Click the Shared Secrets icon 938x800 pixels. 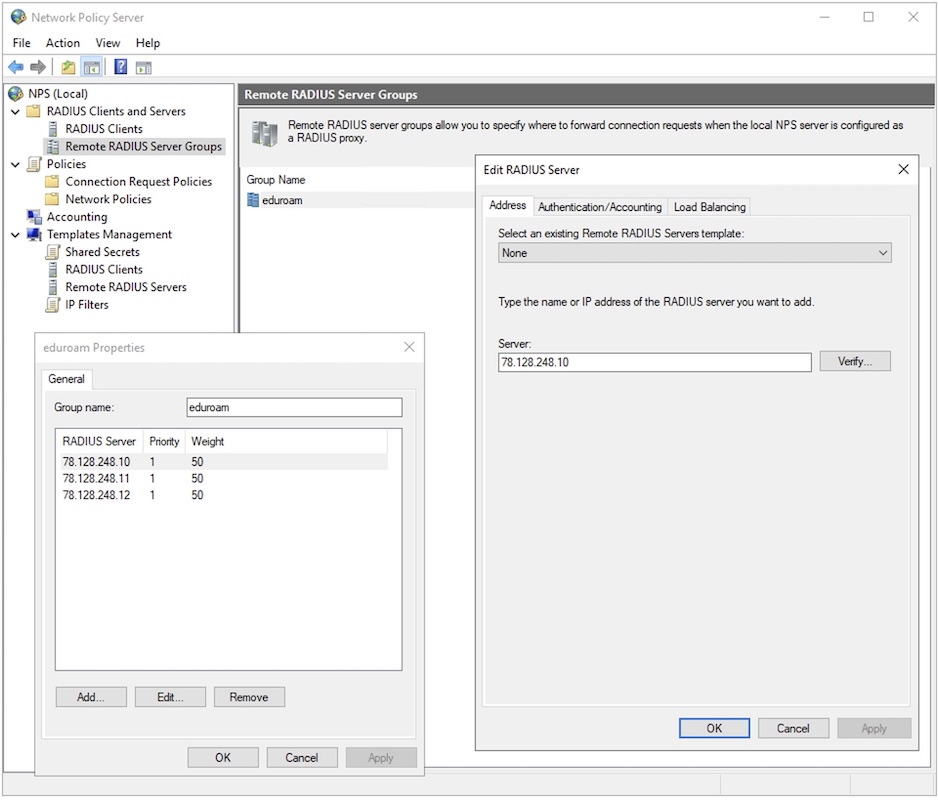[x=53, y=252]
